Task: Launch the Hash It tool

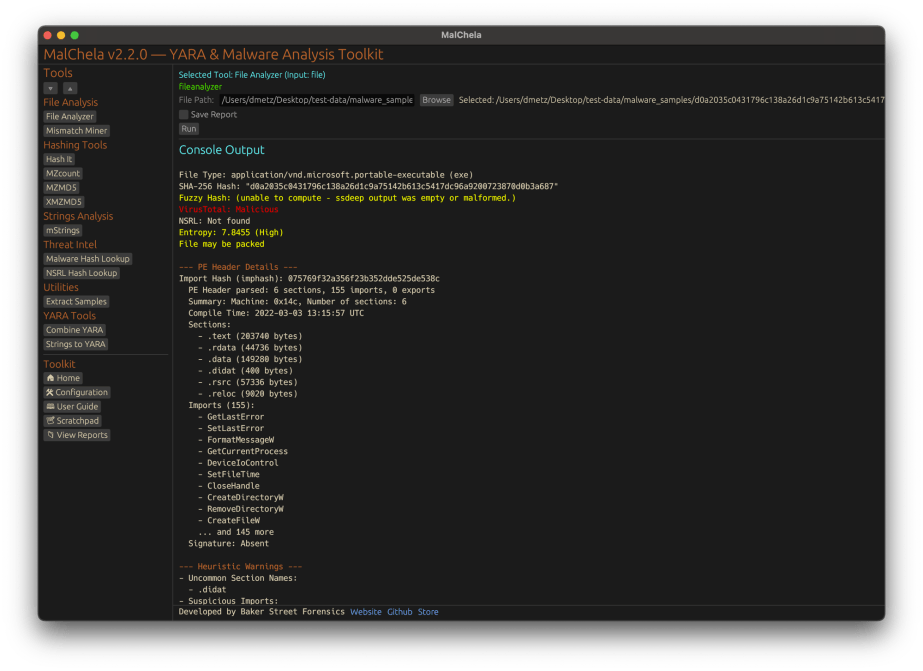Action: (59, 159)
